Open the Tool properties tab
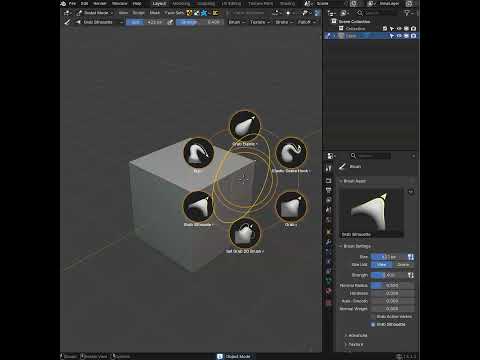Screen dimensions: 480x360 coord(329,168)
